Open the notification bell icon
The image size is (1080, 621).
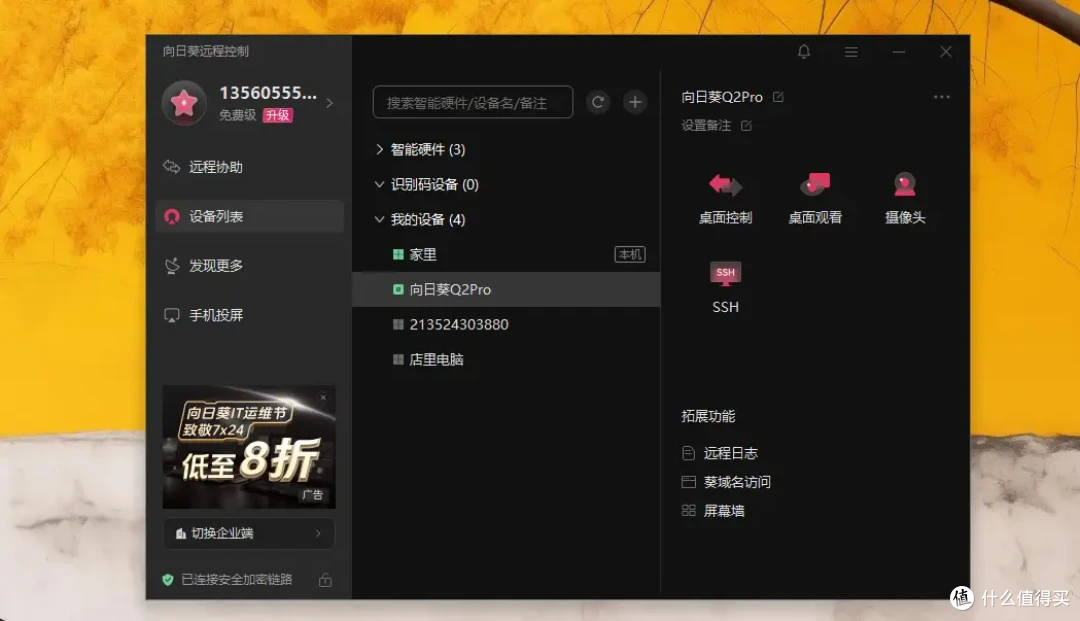click(804, 52)
